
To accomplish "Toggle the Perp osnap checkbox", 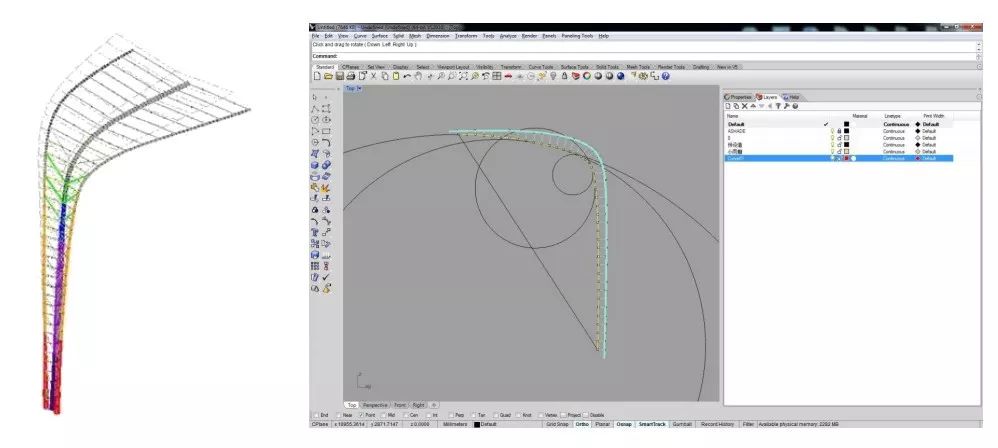I will 452,415.
